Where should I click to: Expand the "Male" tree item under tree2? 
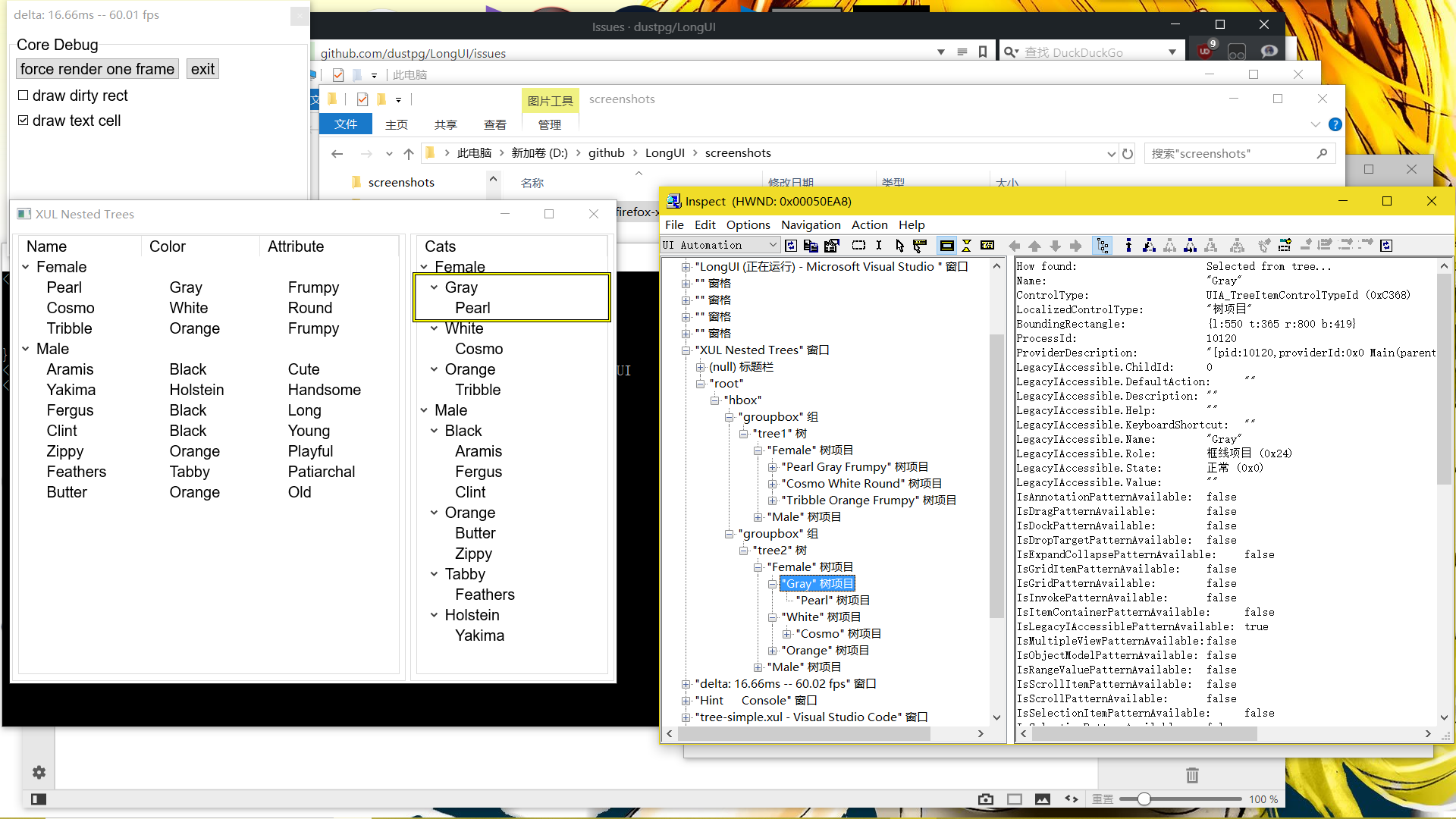pos(758,667)
